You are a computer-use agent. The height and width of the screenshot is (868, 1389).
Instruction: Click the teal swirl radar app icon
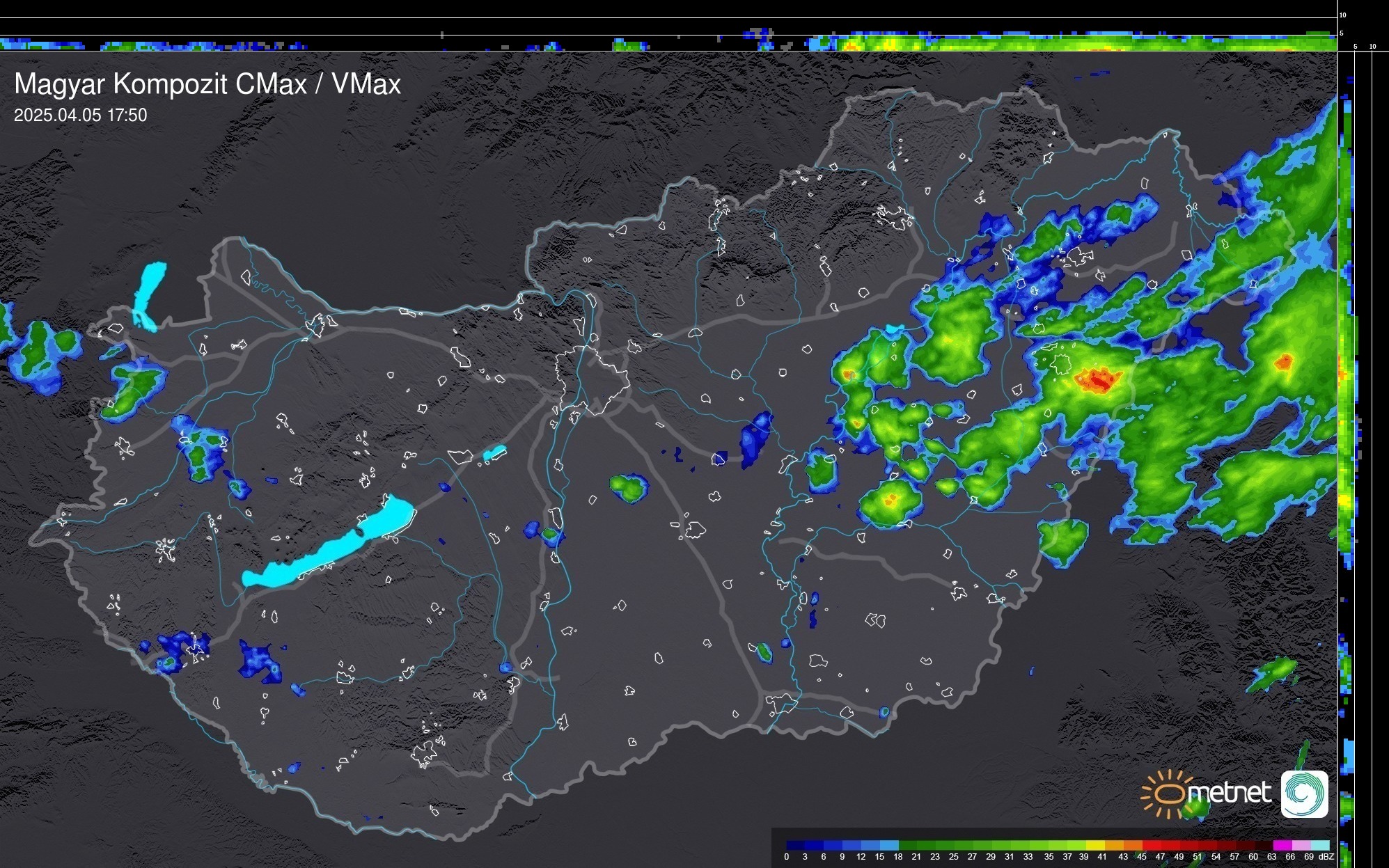click(1304, 794)
